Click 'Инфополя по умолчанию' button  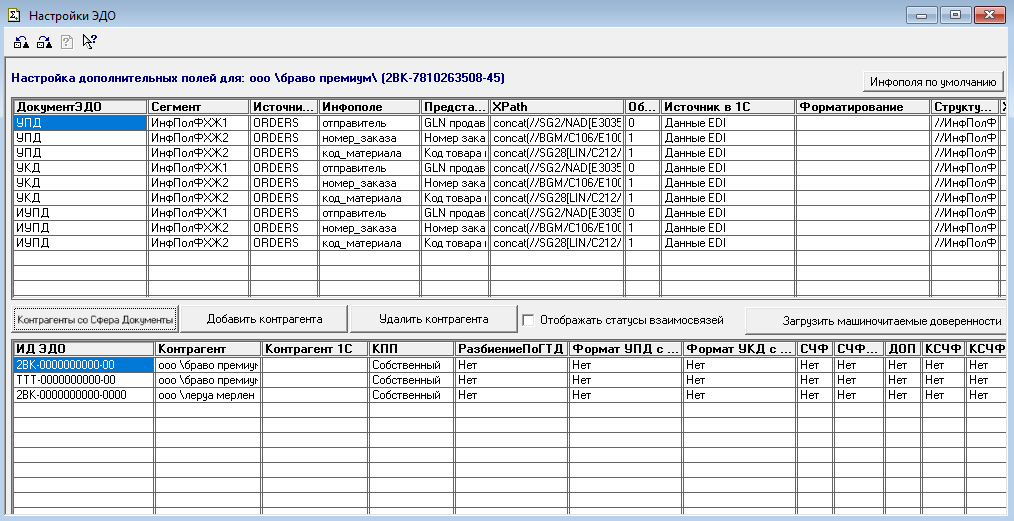933,82
